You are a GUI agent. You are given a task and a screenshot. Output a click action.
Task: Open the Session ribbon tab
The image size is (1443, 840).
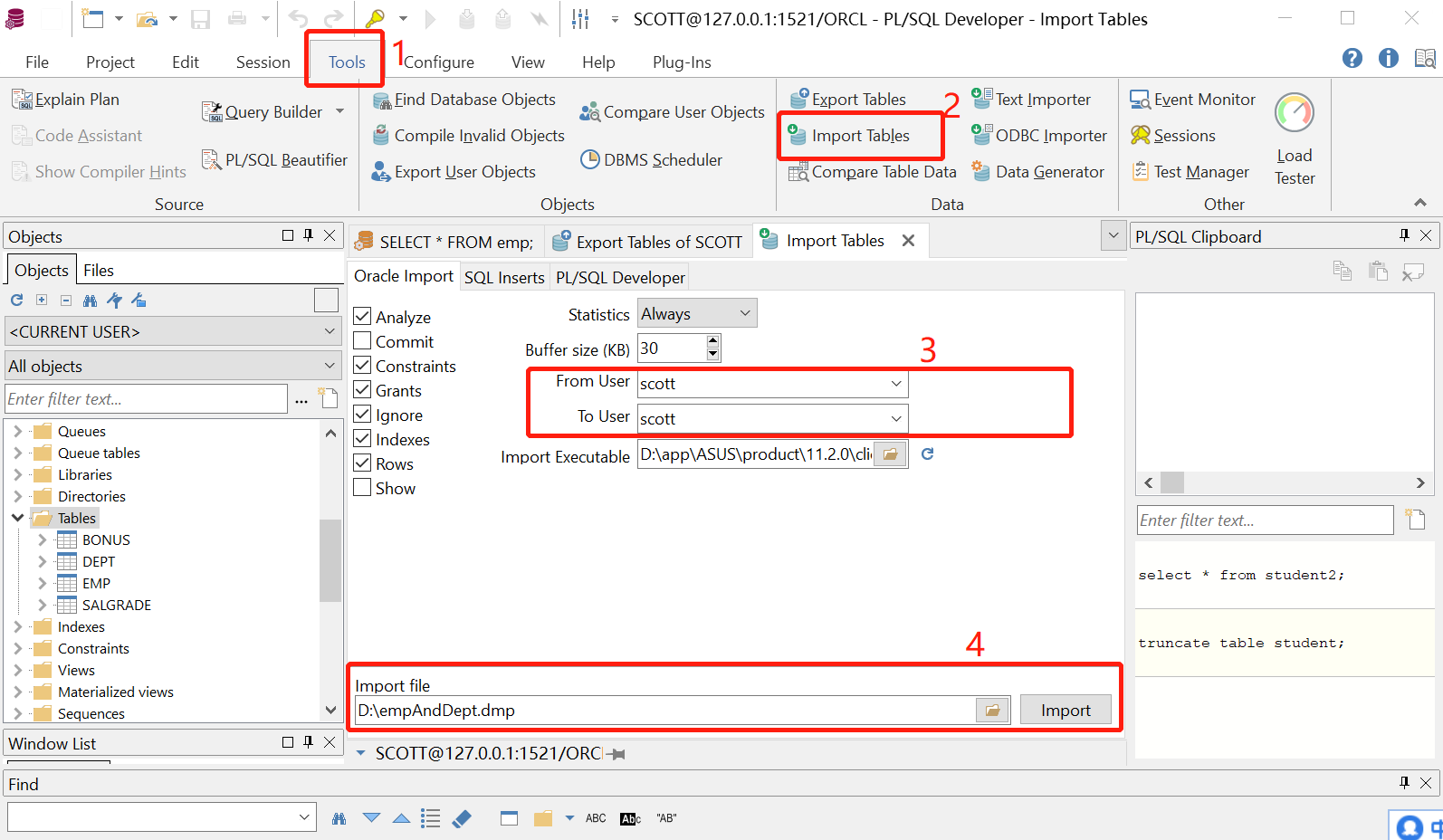[263, 62]
